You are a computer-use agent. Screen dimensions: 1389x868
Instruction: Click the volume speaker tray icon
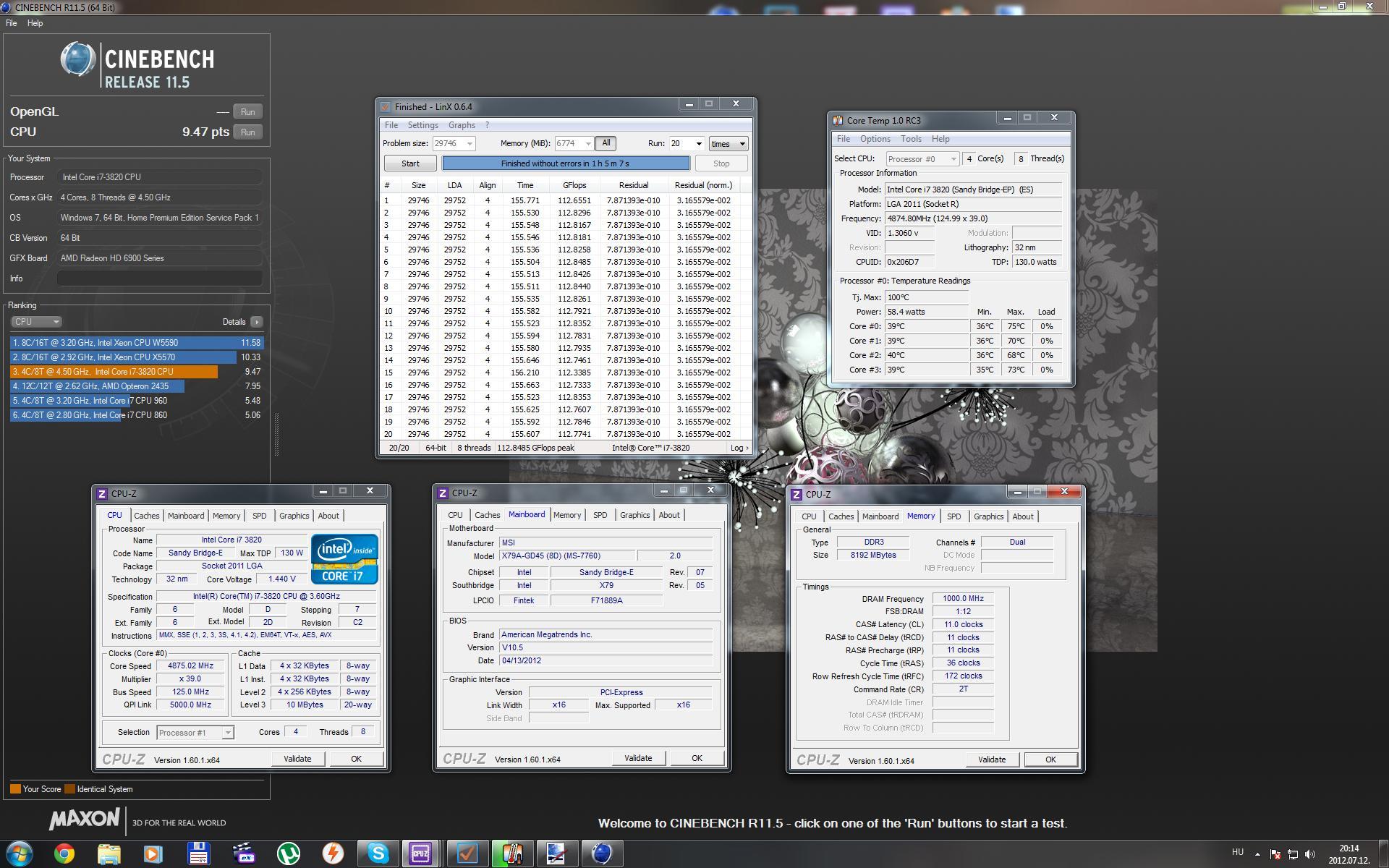1309,854
